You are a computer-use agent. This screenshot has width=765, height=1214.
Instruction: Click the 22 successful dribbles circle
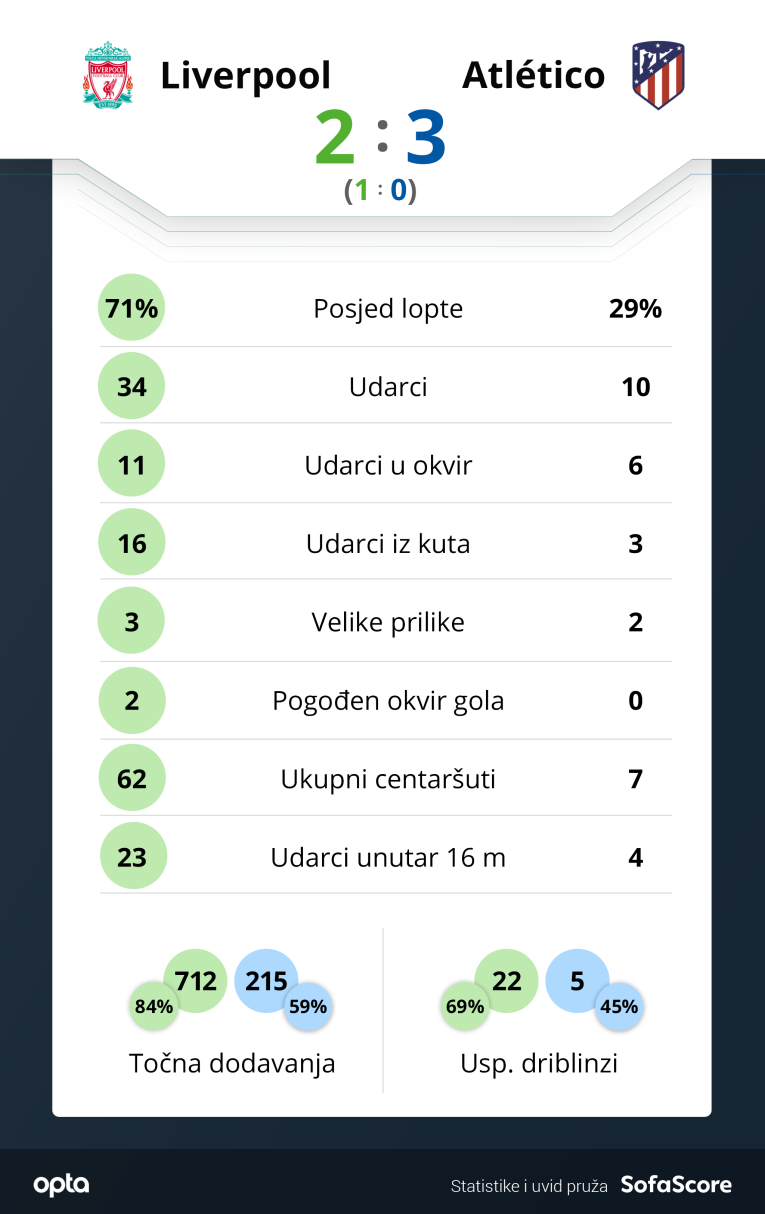(507, 981)
